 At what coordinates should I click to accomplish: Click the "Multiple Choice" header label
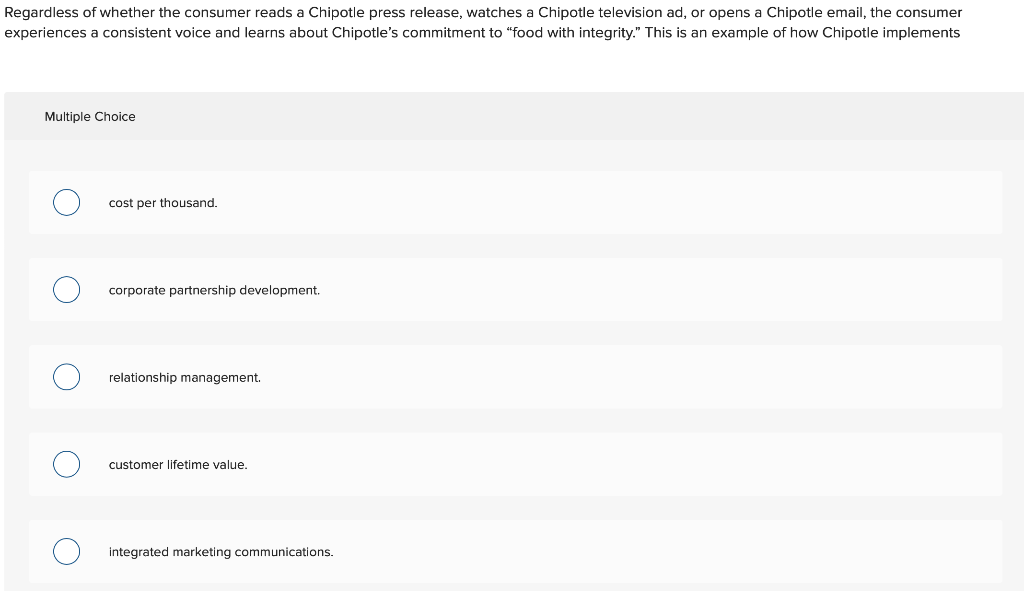coord(90,117)
